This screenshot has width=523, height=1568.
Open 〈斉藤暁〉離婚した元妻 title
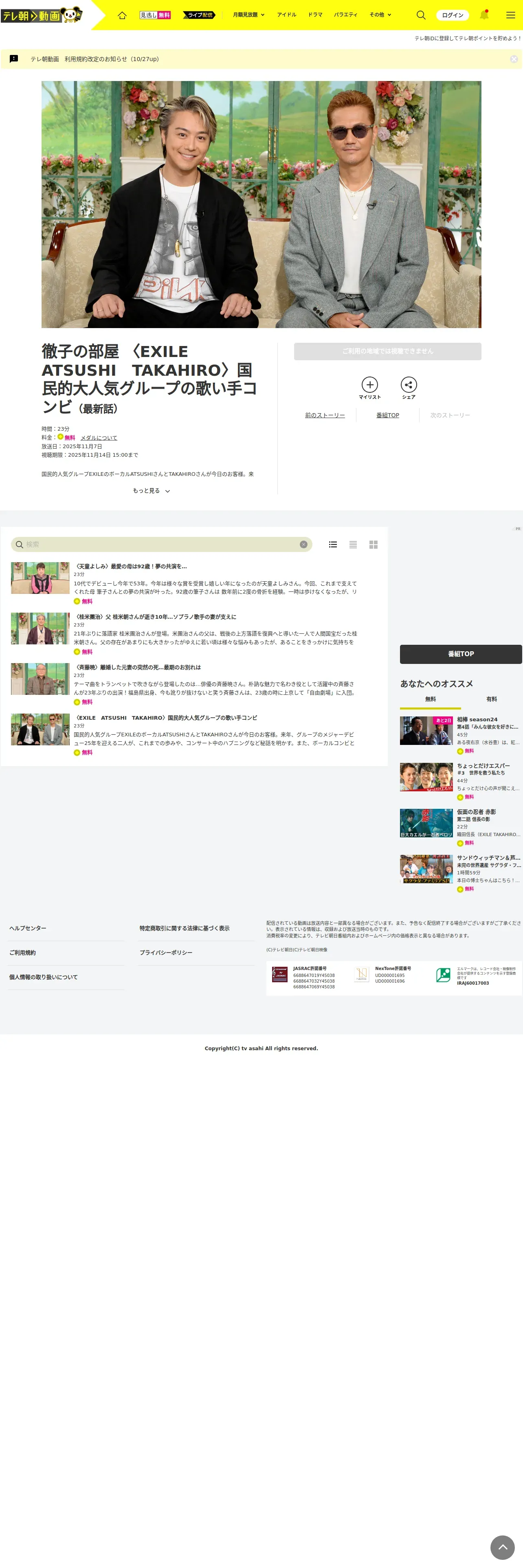click(137, 667)
